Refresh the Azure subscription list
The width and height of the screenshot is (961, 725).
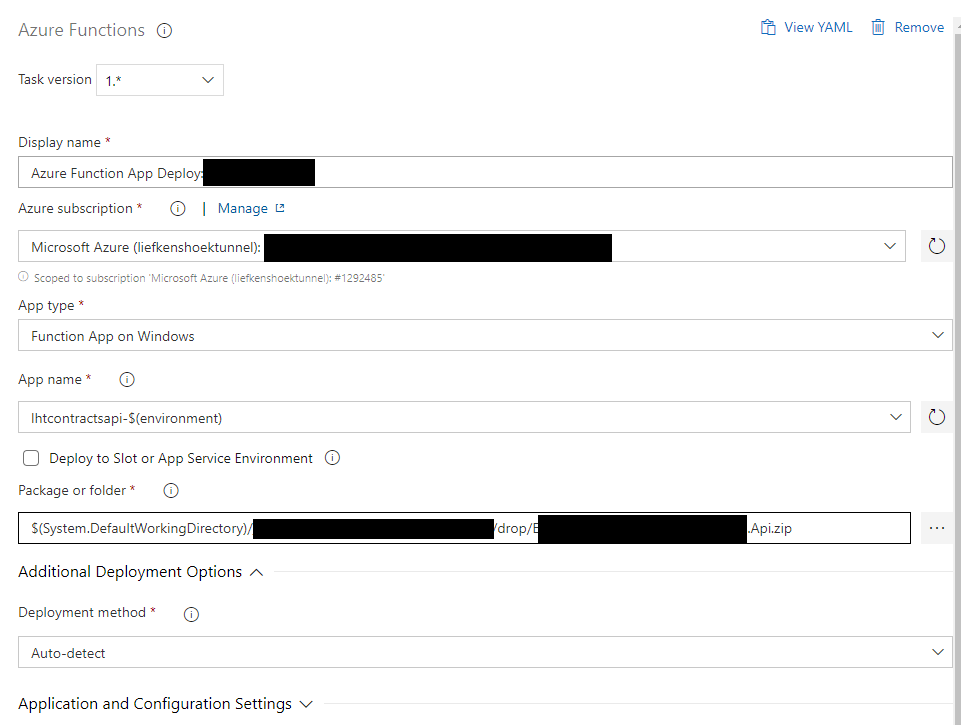(936, 246)
